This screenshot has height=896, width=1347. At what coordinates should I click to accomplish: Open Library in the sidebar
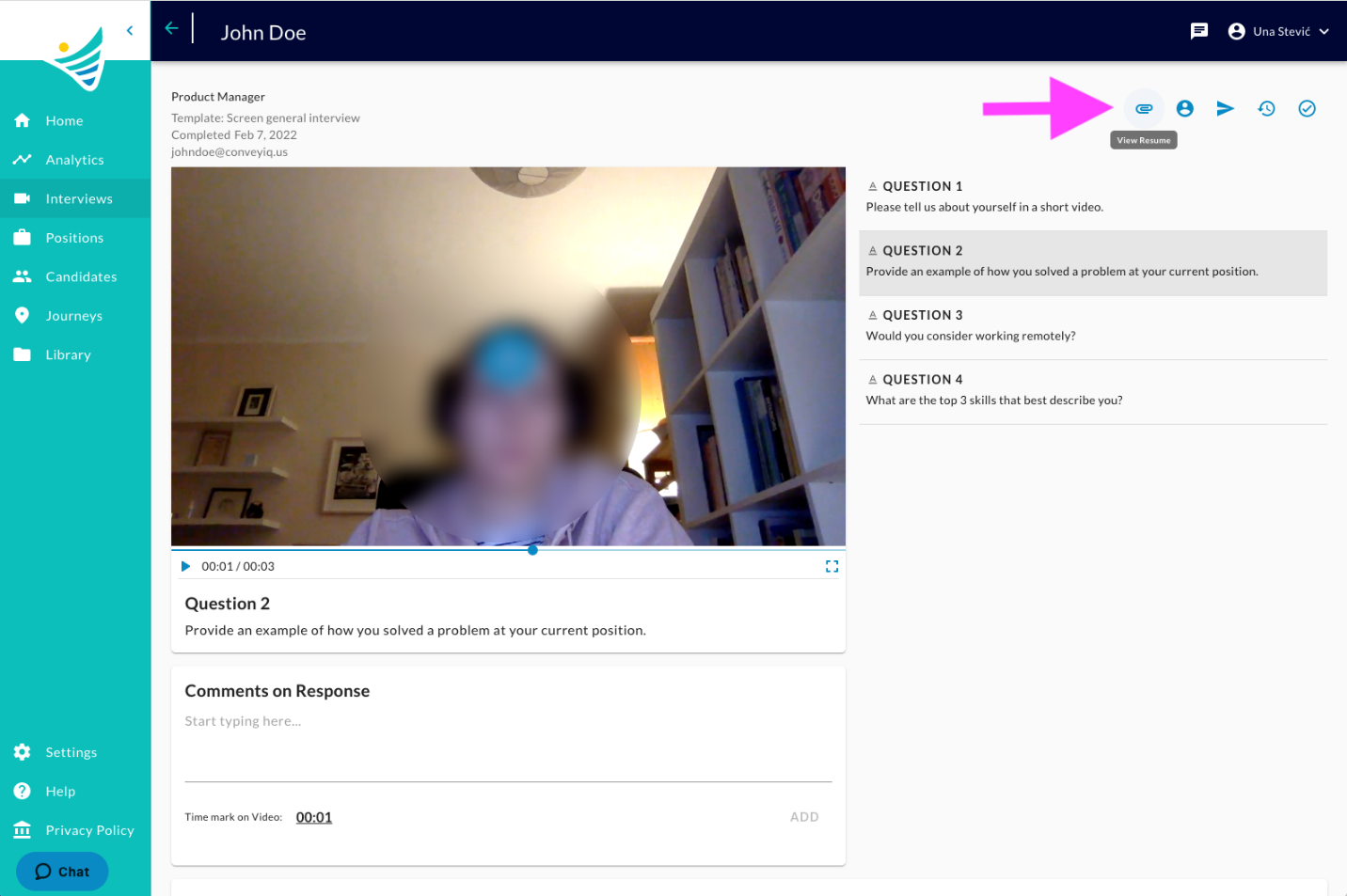75,354
